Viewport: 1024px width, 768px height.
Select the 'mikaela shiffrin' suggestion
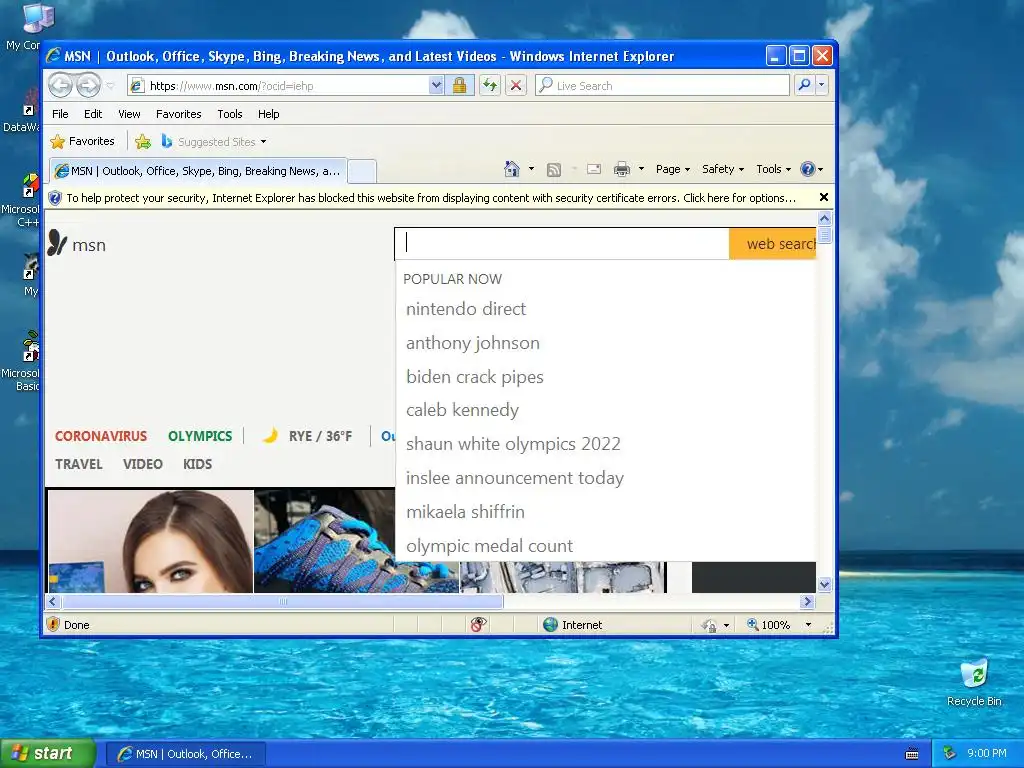tap(465, 512)
